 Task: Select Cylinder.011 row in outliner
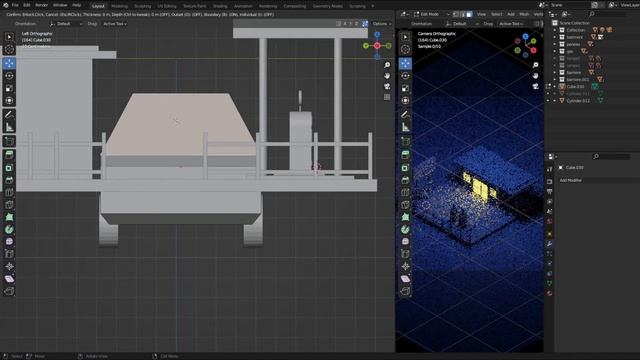click(577, 94)
